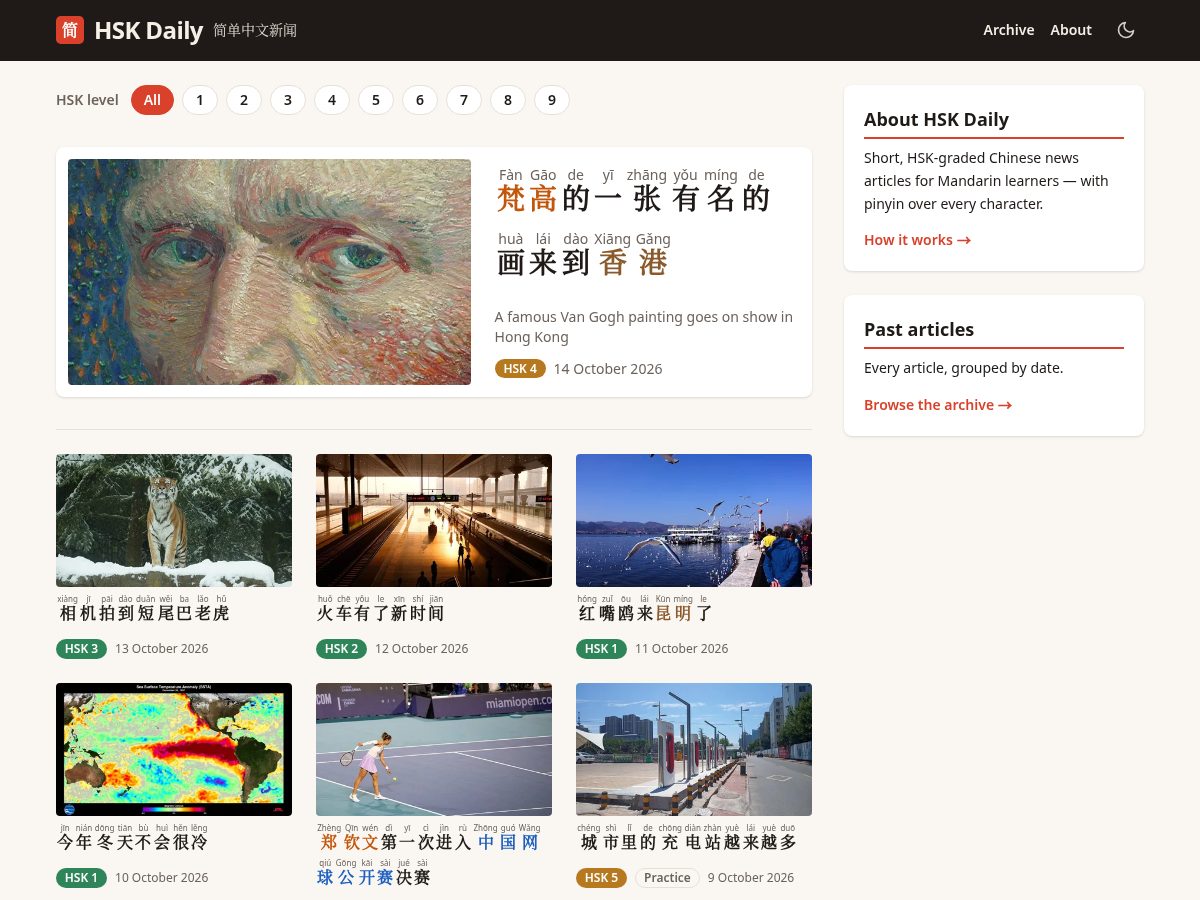Click the HSK 2 badge dated 12 October

pos(342,649)
